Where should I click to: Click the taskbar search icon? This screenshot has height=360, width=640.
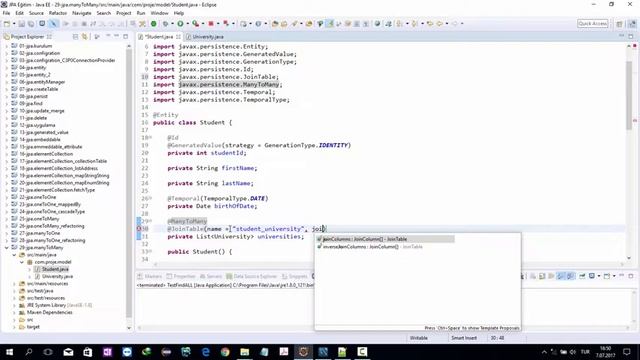pyautogui.click(x=29, y=352)
